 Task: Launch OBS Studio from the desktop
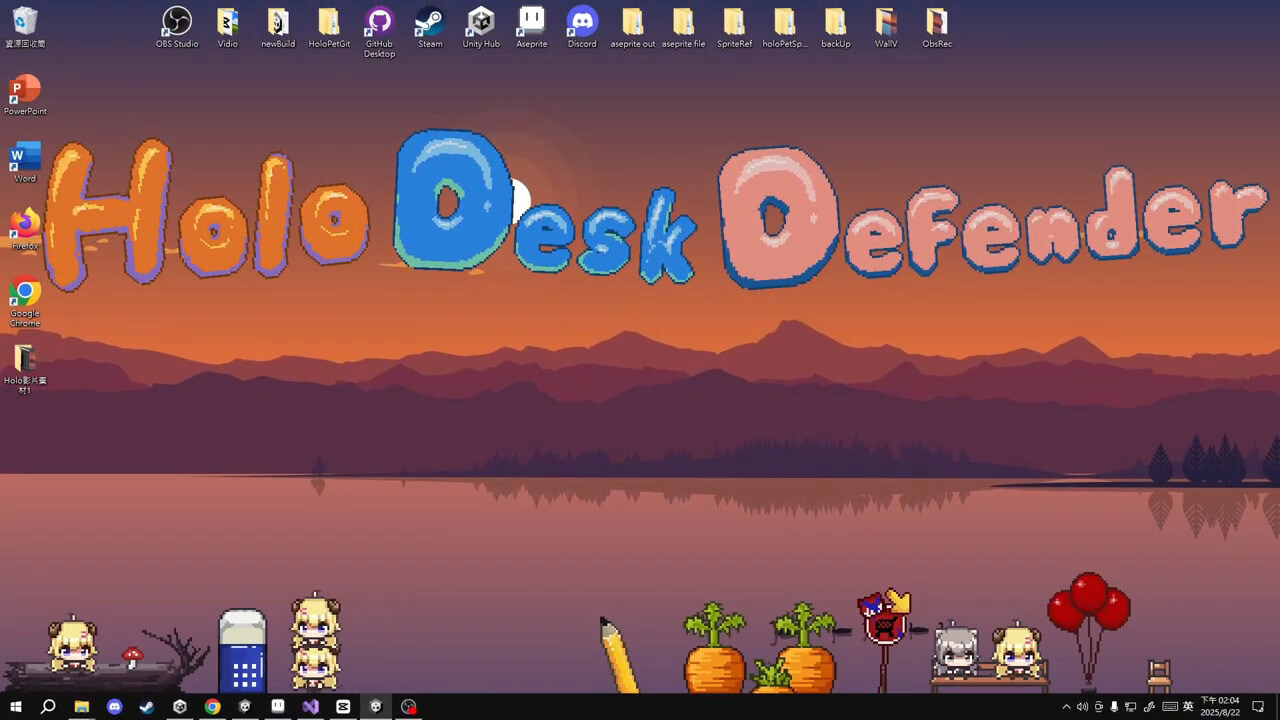(x=177, y=27)
